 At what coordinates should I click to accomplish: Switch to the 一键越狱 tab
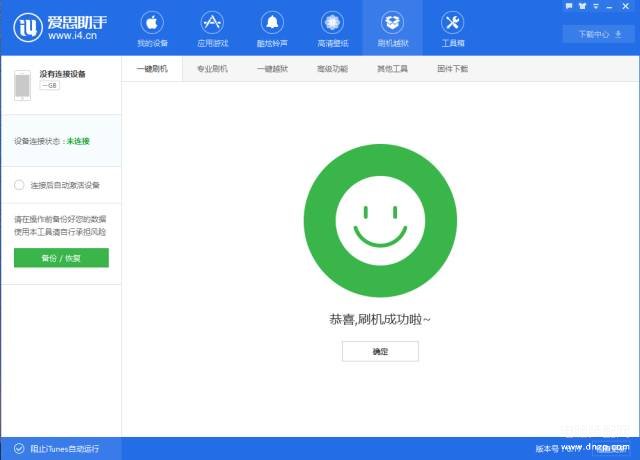click(x=272, y=69)
